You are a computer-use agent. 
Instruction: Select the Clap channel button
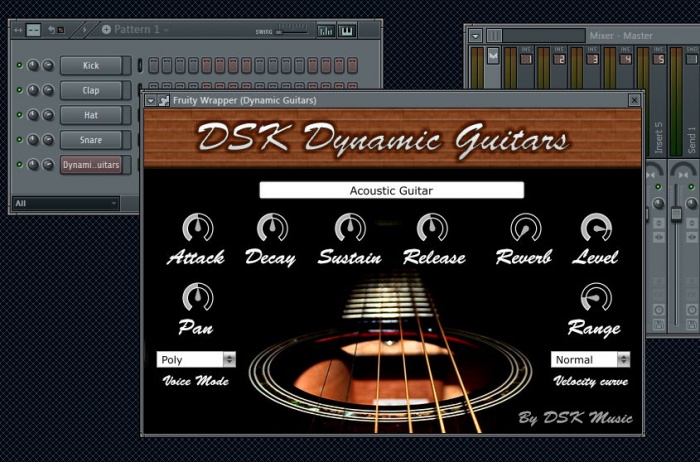[91, 90]
